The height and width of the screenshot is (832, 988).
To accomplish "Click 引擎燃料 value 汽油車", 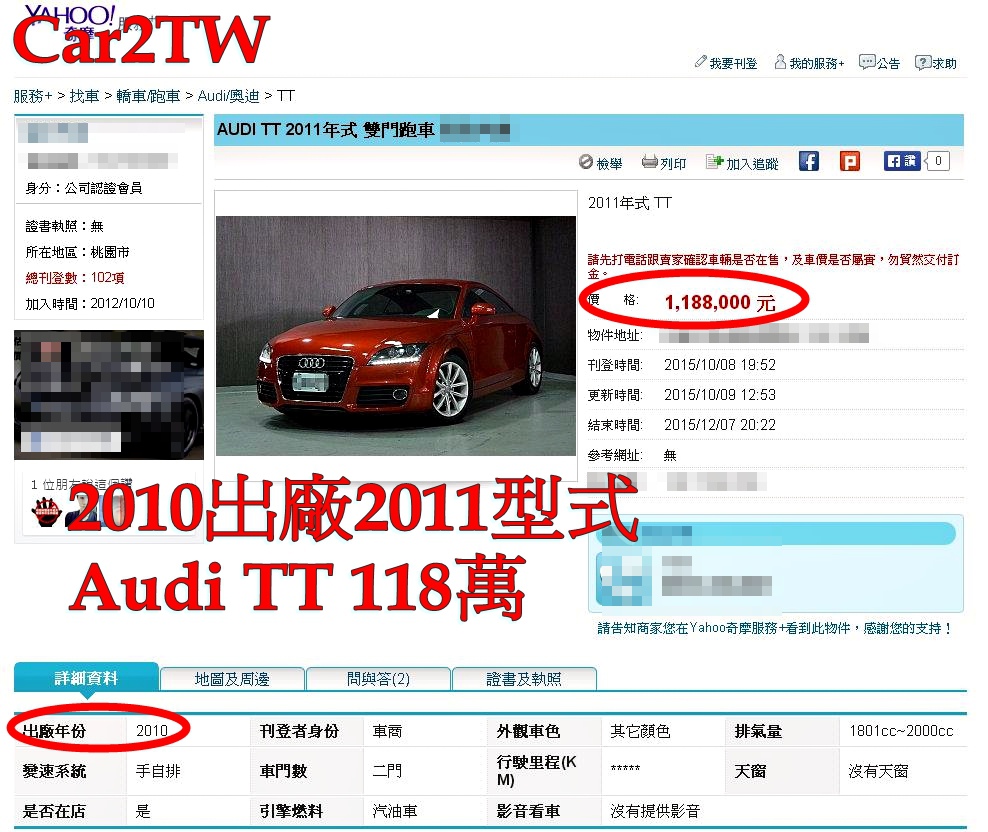I will point(394,811).
